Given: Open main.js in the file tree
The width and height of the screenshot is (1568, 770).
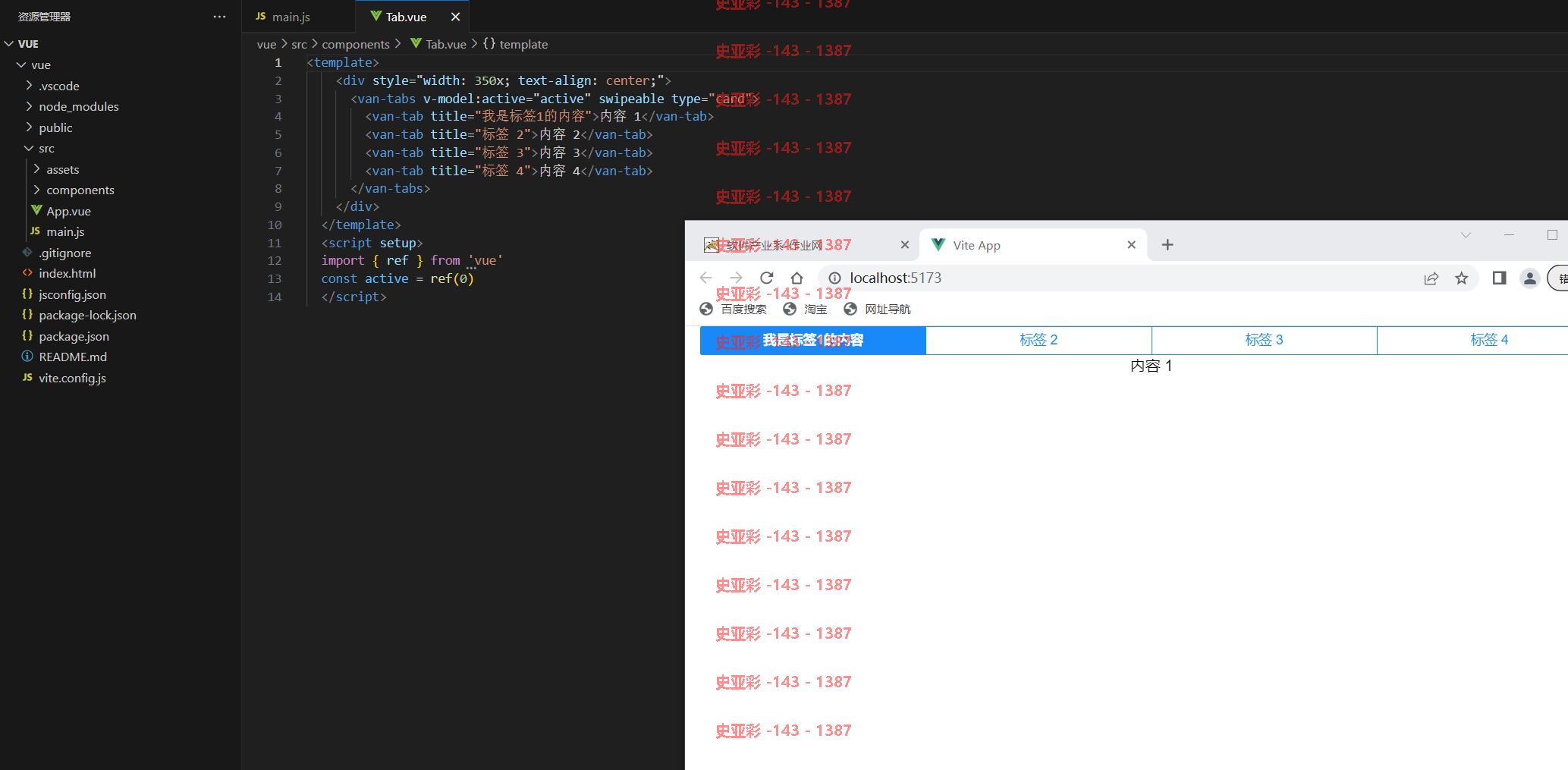Looking at the screenshot, I should click(65, 231).
